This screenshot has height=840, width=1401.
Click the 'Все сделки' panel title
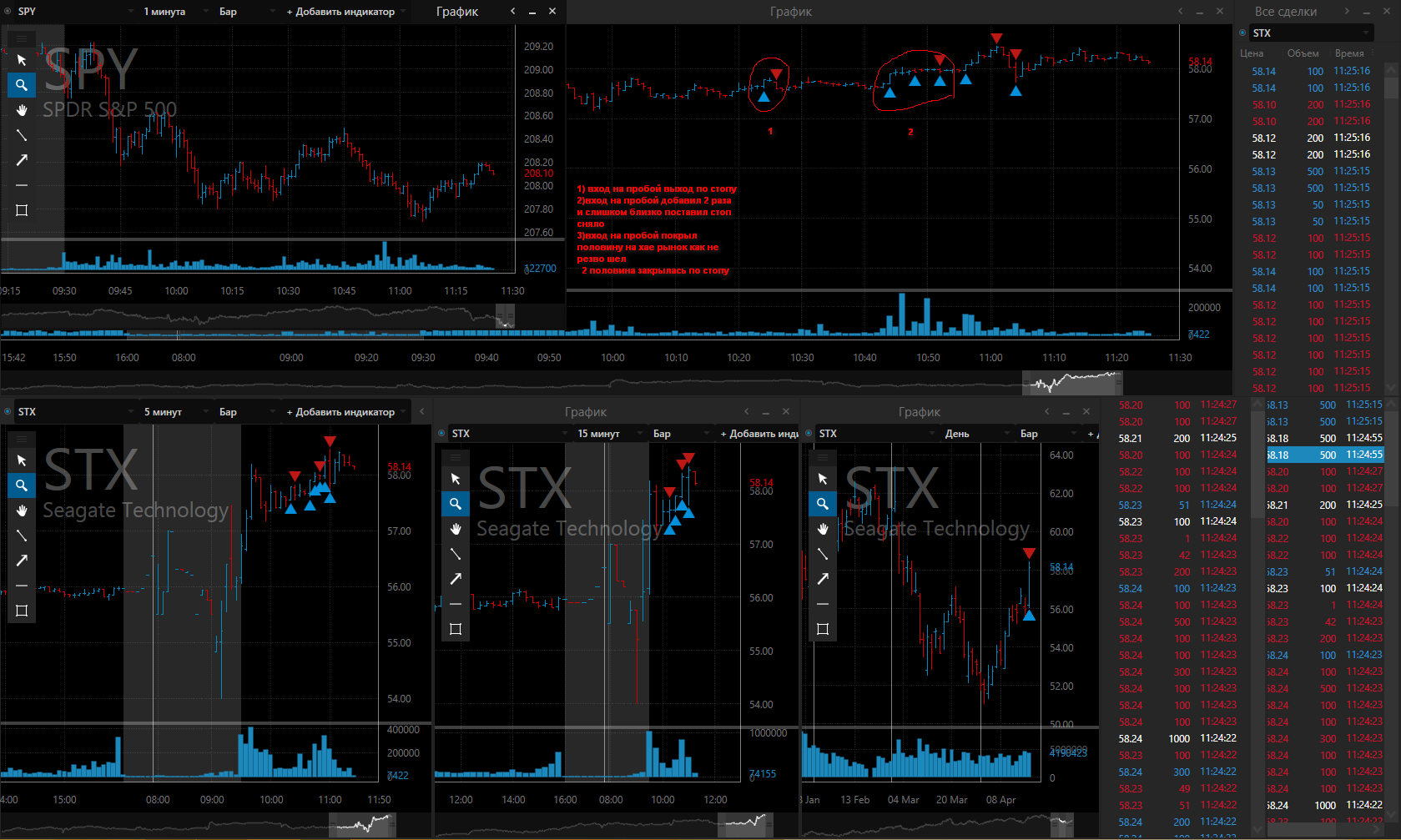1286,12
